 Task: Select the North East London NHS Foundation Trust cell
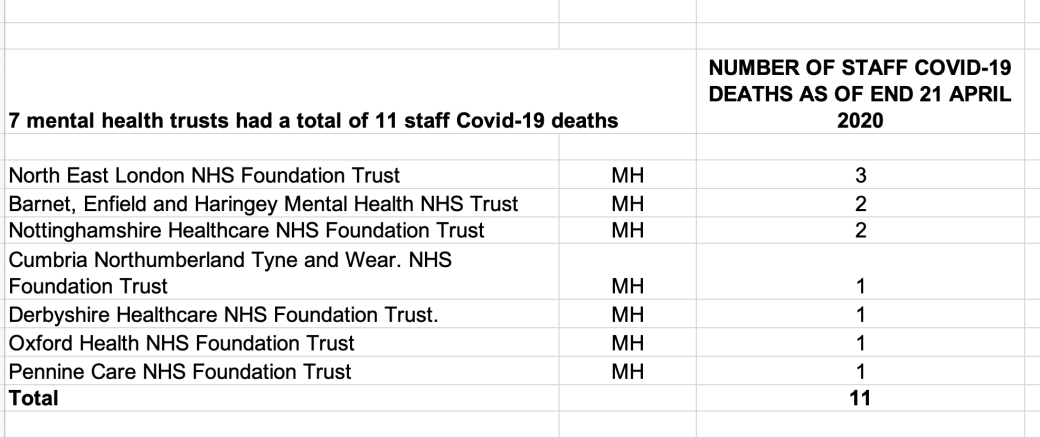point(204,175)
